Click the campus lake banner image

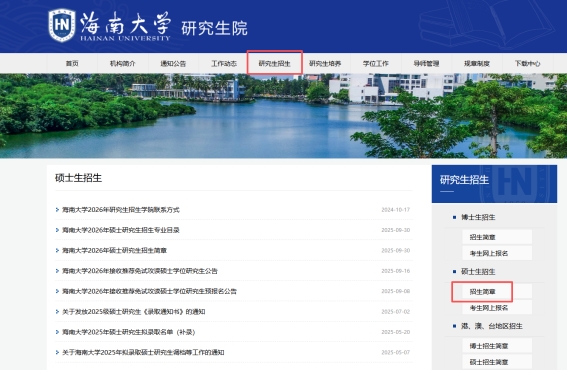tap(284, 116)
